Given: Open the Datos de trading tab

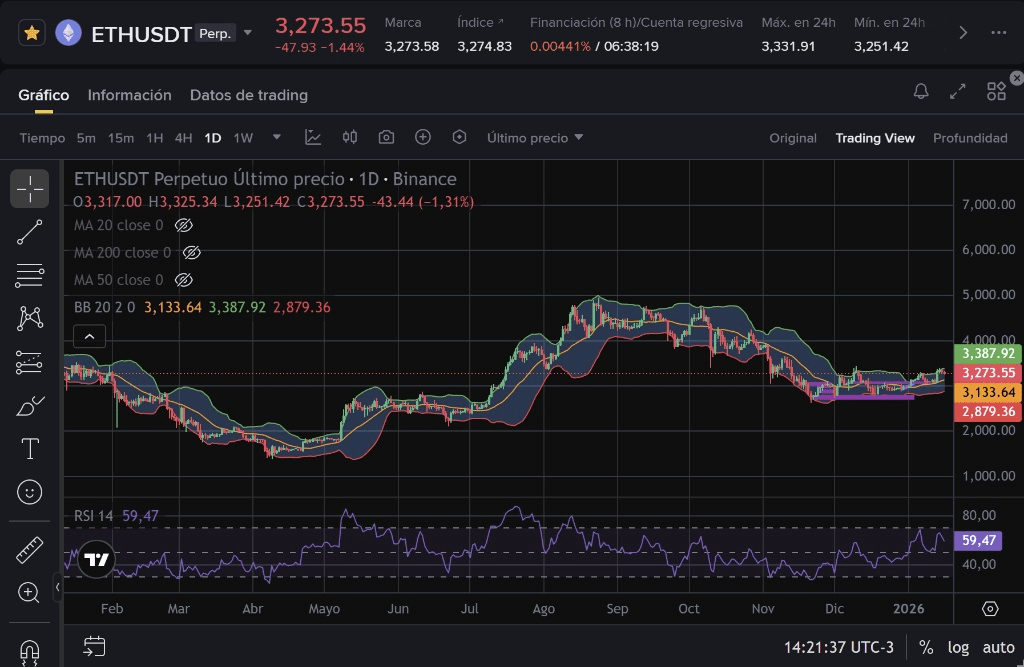Looking at the screenshot, I should (248, 95).
